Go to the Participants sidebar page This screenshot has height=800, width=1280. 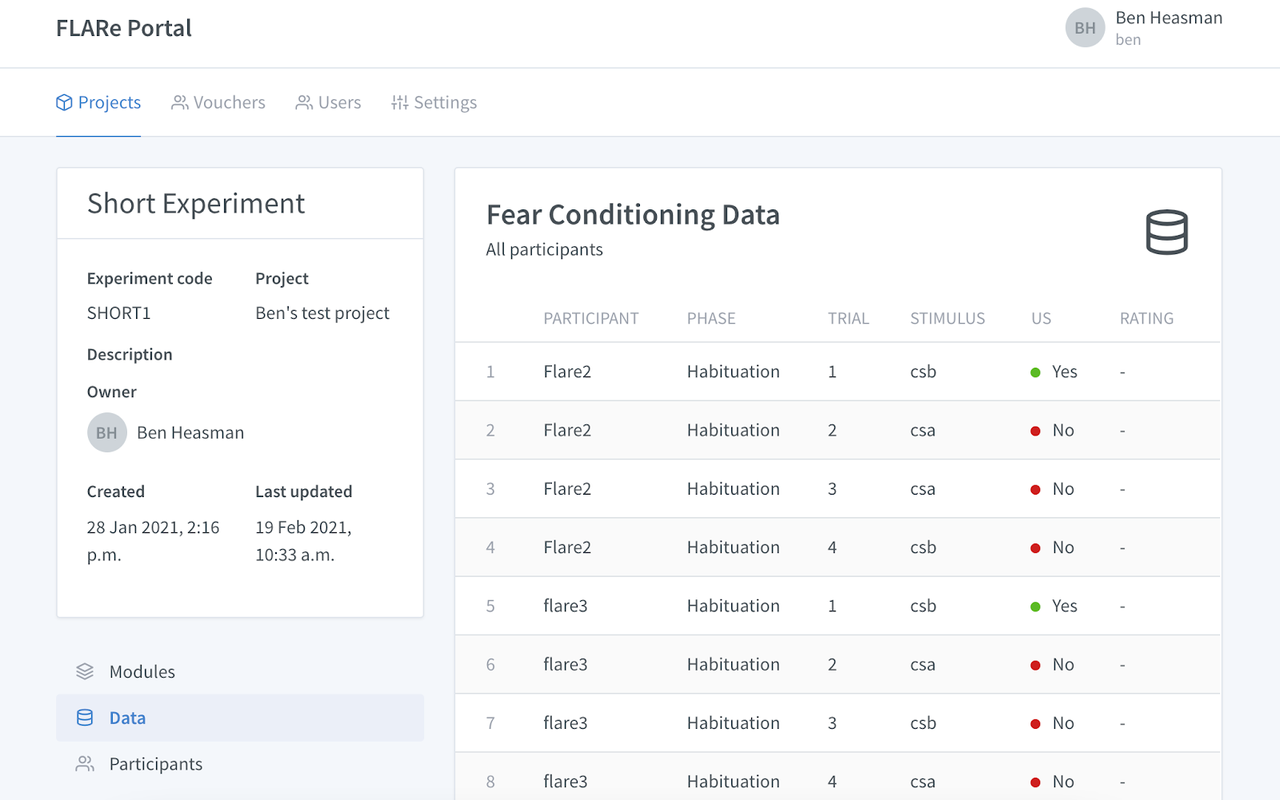point(156,763)
